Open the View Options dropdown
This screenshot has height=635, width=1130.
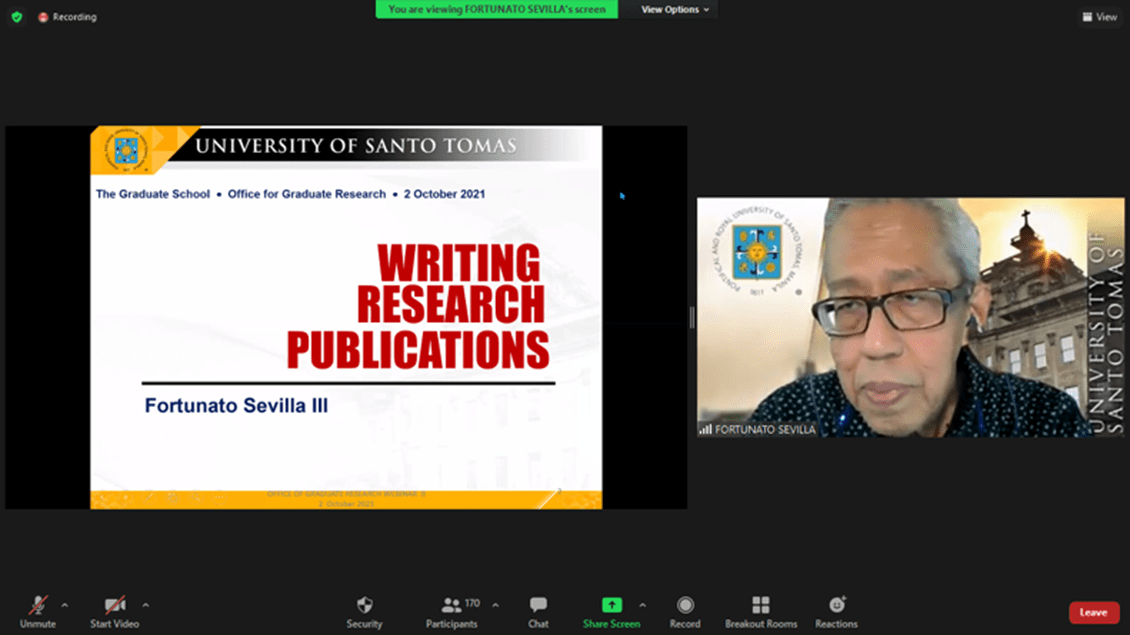[675, 9]
